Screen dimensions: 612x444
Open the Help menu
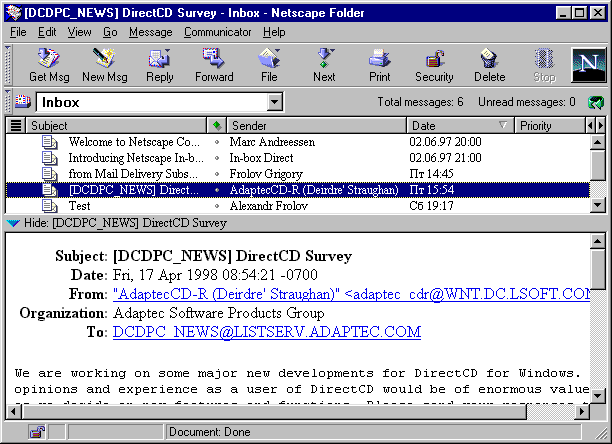(x=274, y=32)
